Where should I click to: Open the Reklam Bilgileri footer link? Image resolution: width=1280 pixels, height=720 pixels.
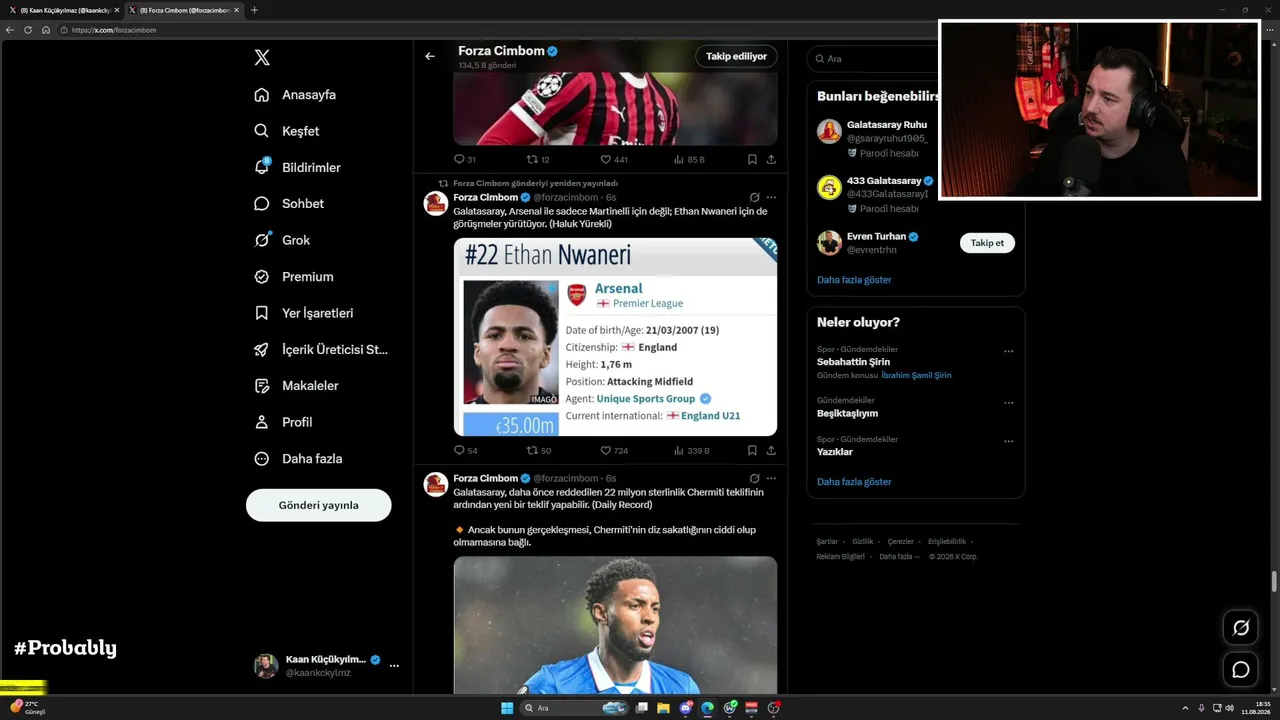pos(840,556)
